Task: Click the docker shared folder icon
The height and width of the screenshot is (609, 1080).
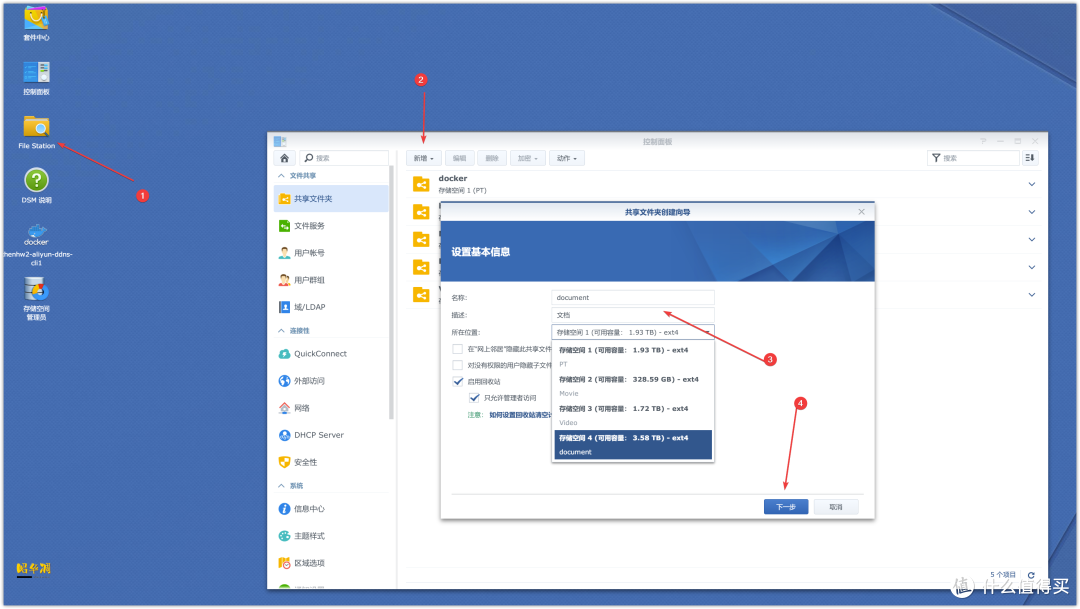Action: point(421,184)
